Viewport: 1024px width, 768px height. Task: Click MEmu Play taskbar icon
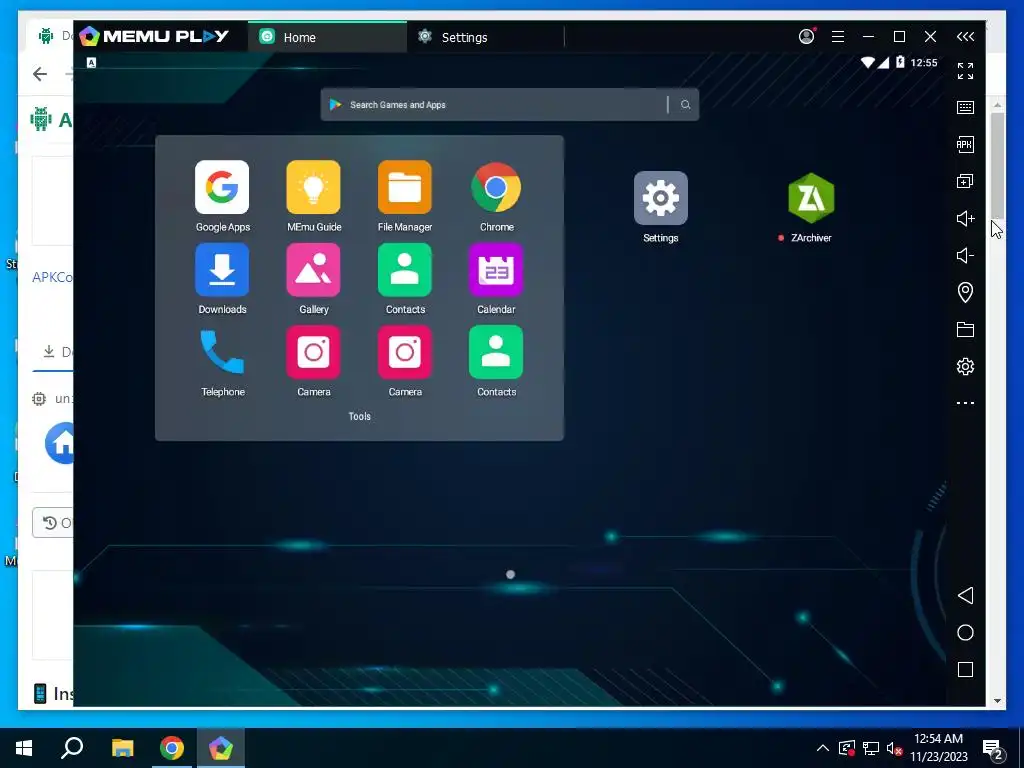click(x=221, y=748)
